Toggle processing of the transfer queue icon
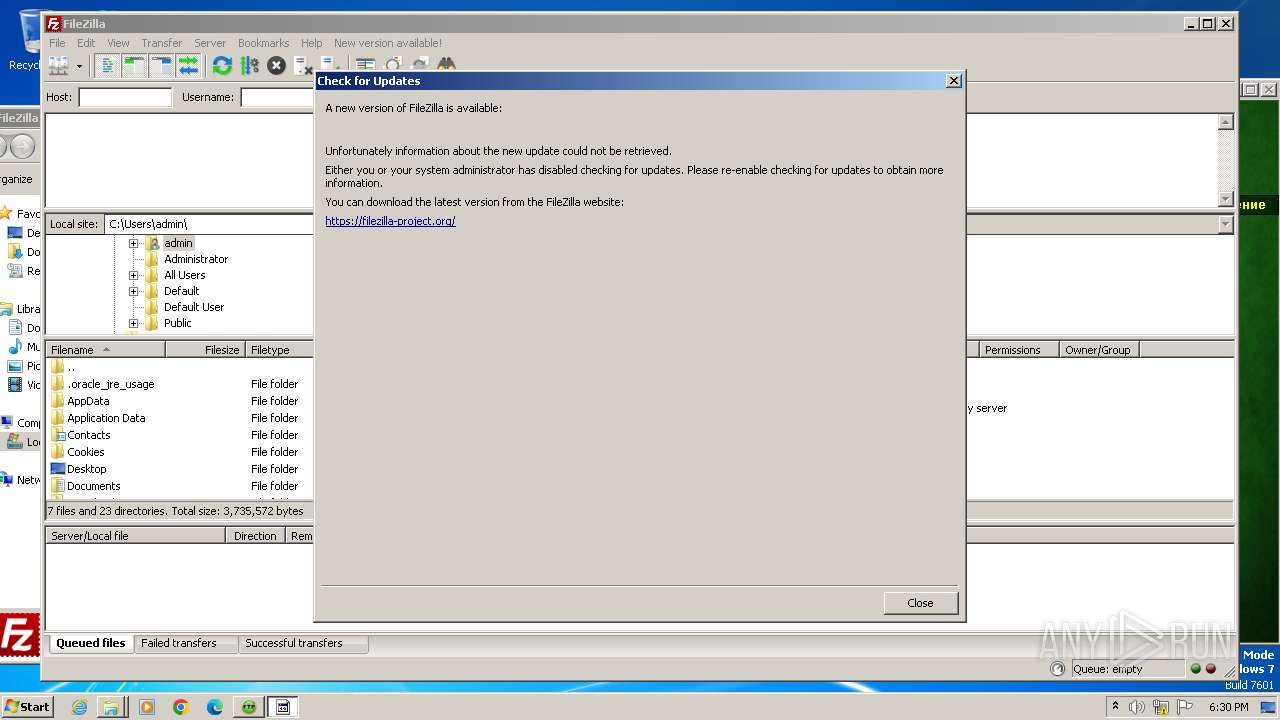 click(249, 66)
